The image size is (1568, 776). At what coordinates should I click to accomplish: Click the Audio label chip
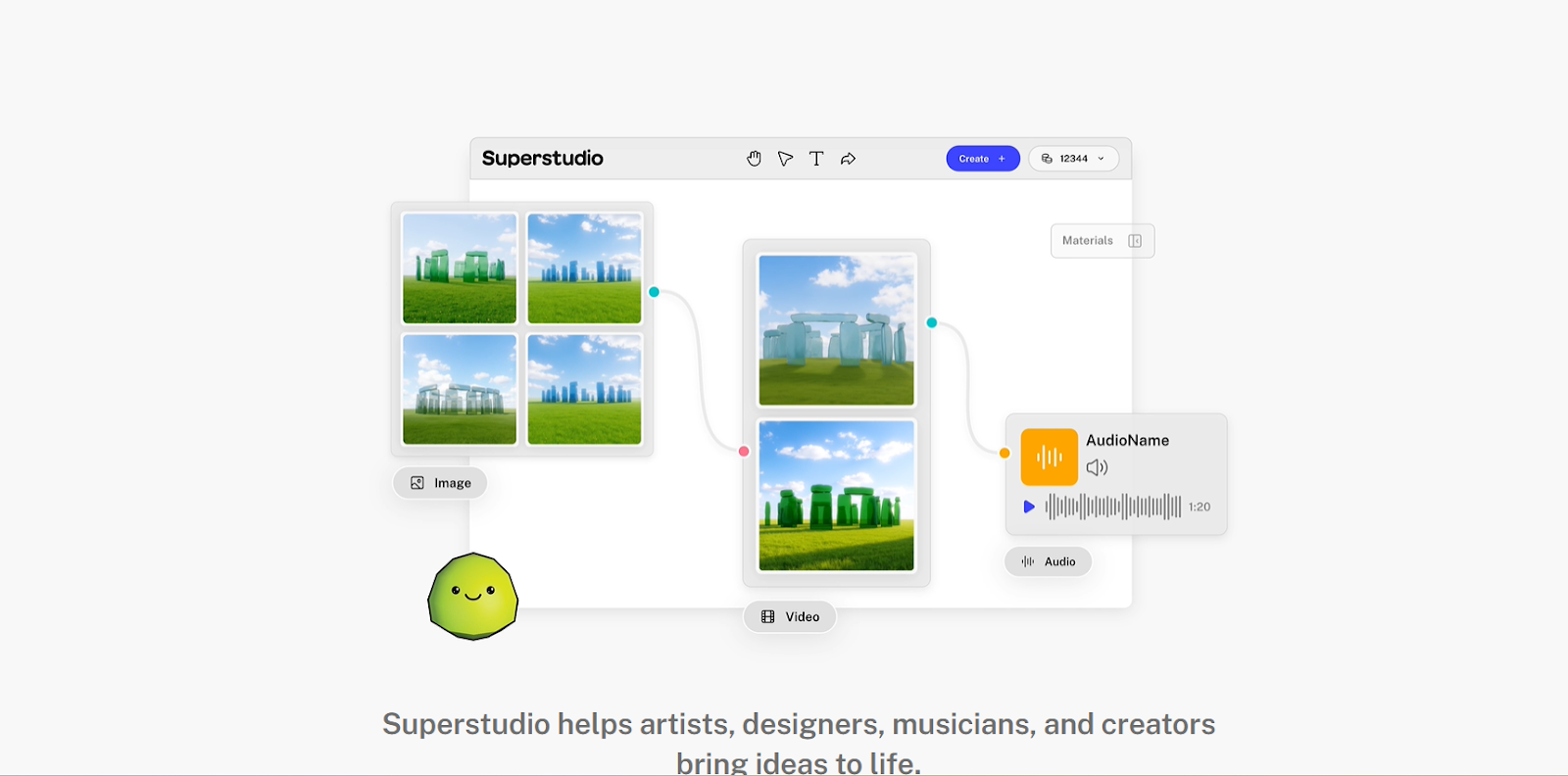[1048, 561]
